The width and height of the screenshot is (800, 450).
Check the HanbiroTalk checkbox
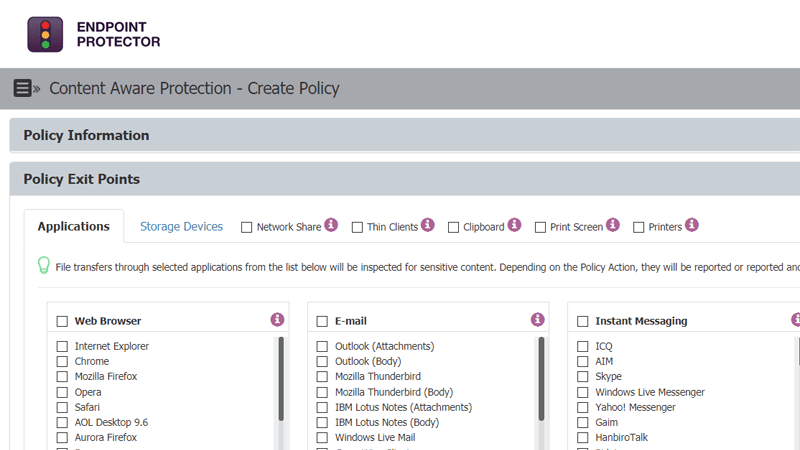[583, 438]
